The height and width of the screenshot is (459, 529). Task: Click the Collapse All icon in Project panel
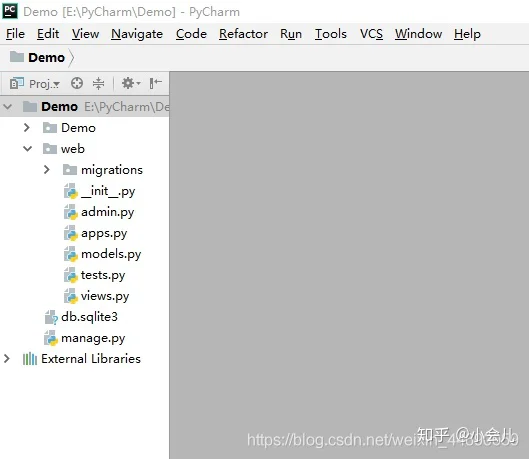[x=98, y=83]
